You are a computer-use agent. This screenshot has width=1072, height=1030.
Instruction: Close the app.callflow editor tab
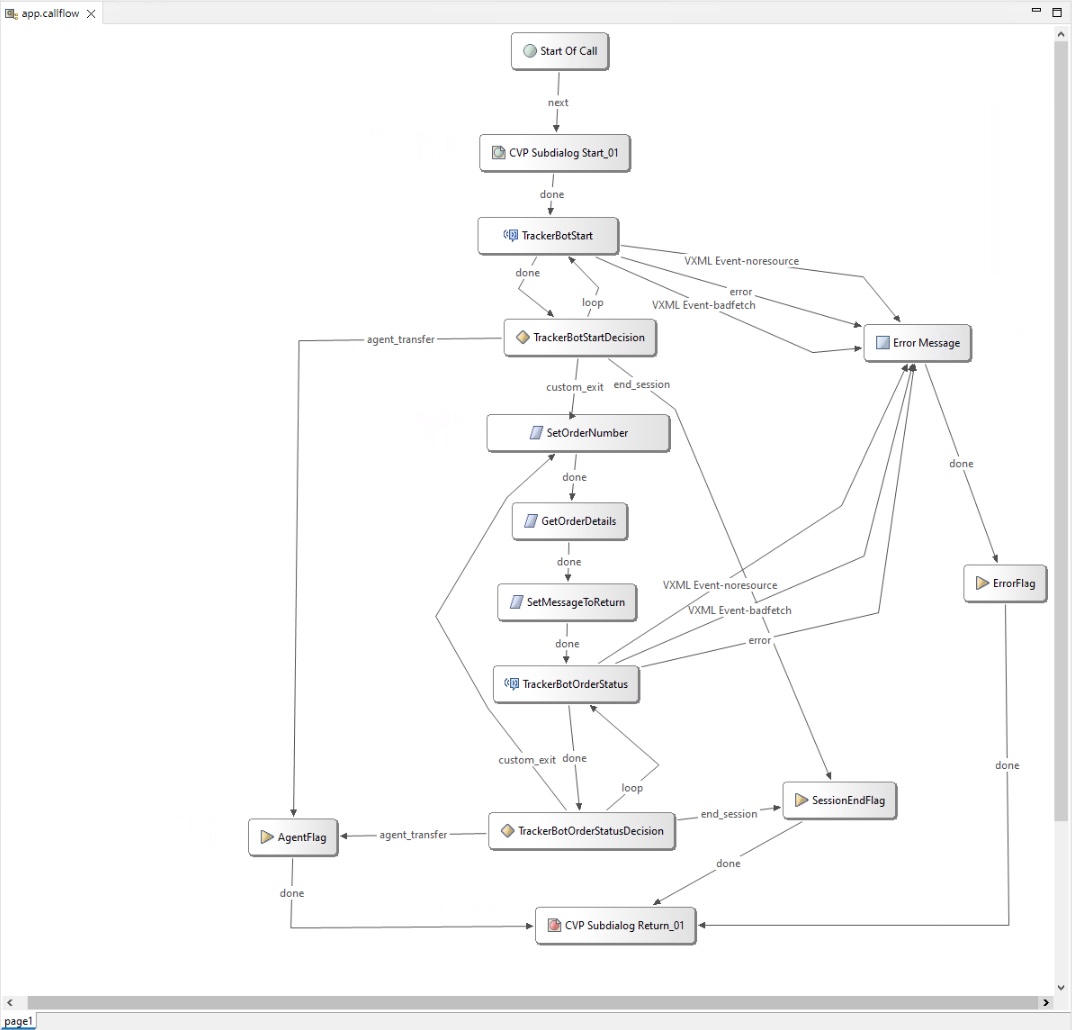pos(91,13)
